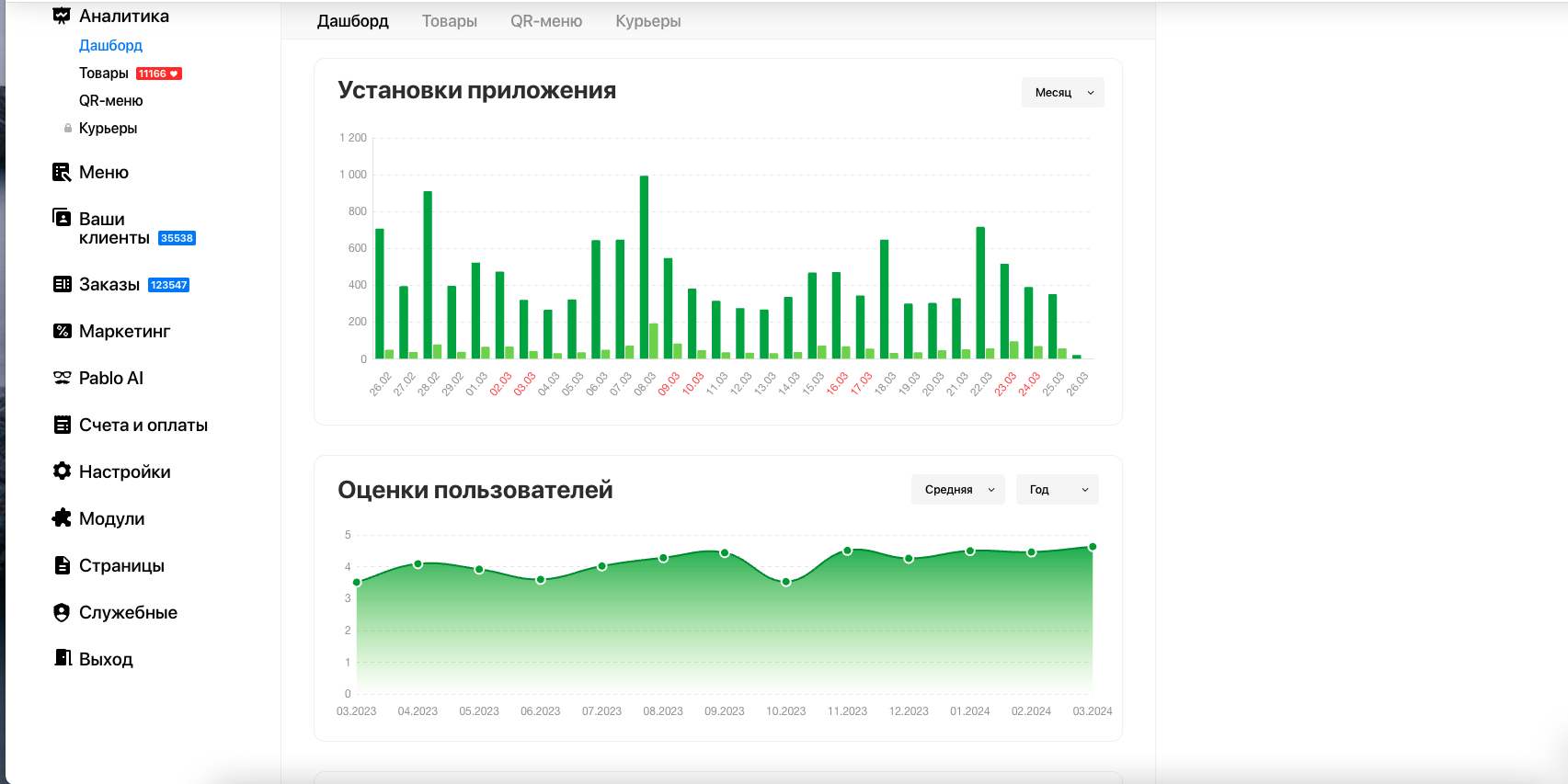
Task: Switch to the Товары tab
Action: click(449, 21)
